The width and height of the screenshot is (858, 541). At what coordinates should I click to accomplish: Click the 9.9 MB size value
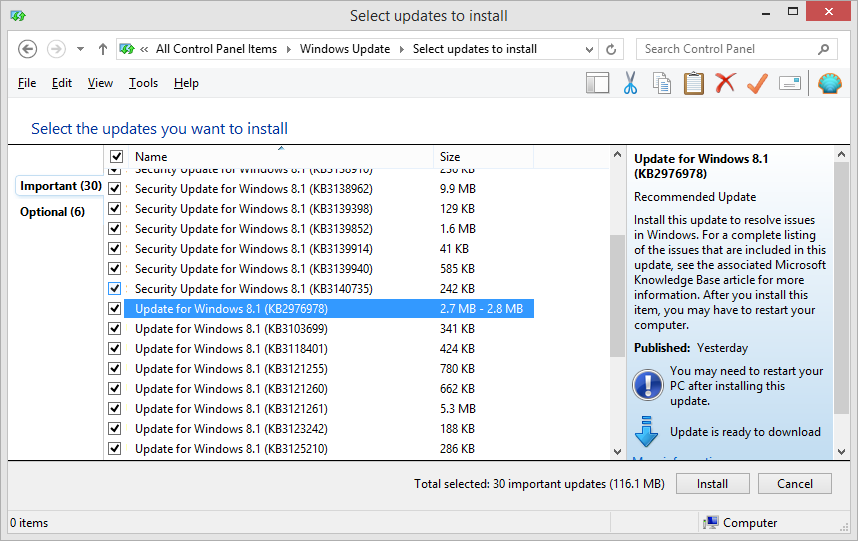coord(458,189)
